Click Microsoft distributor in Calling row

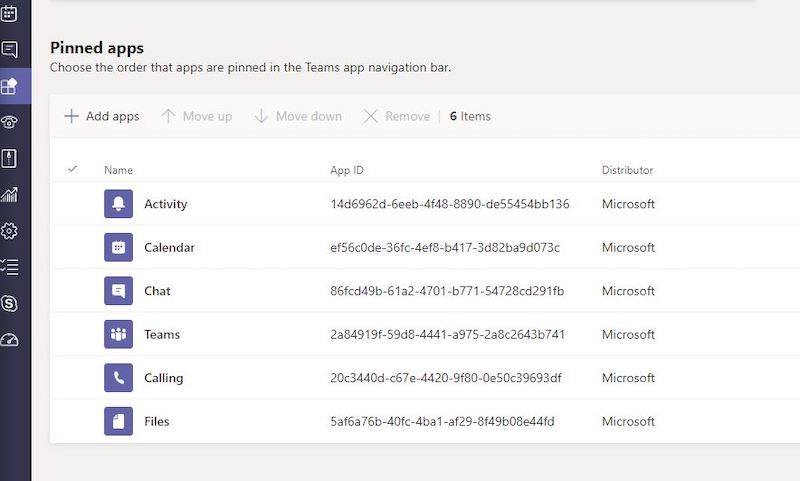[x=628, y=378]
